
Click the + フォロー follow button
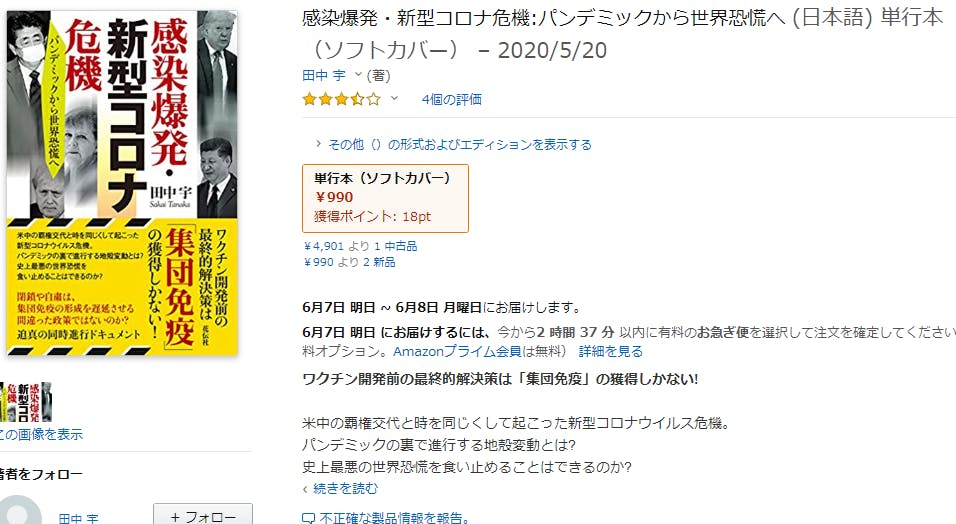click(x=202, y=515)
